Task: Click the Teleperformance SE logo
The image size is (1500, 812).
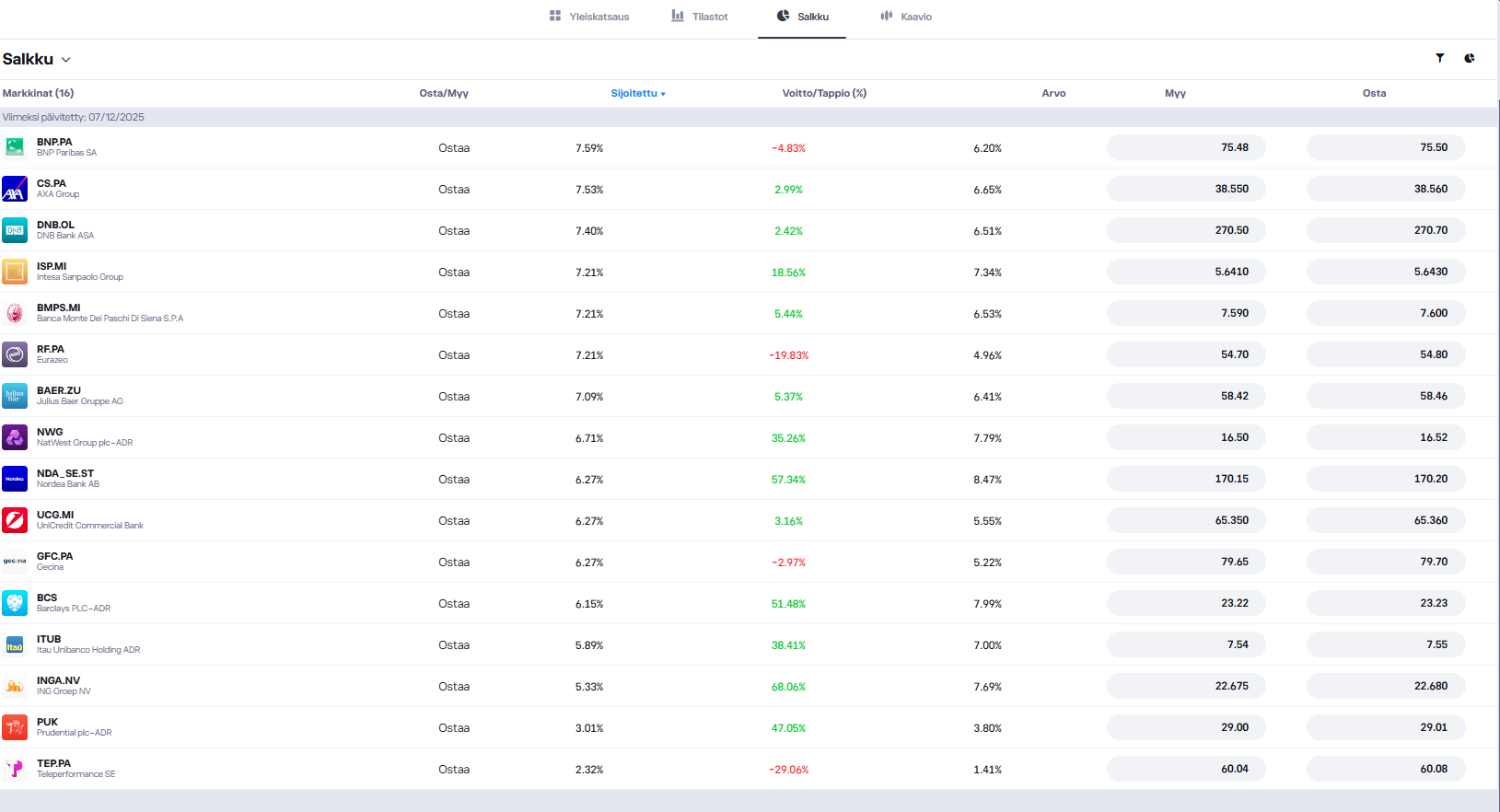Action: tap(15, 769)
